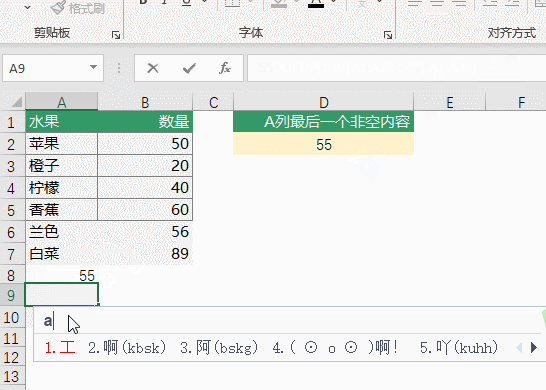The width and height of the screenshot is (546, 390).
Task: Expand the paste options dropdown chevron
Action: point(27,7)
